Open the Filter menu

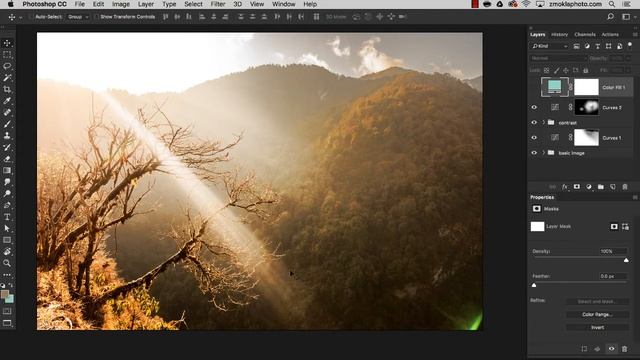coord(218,4)
